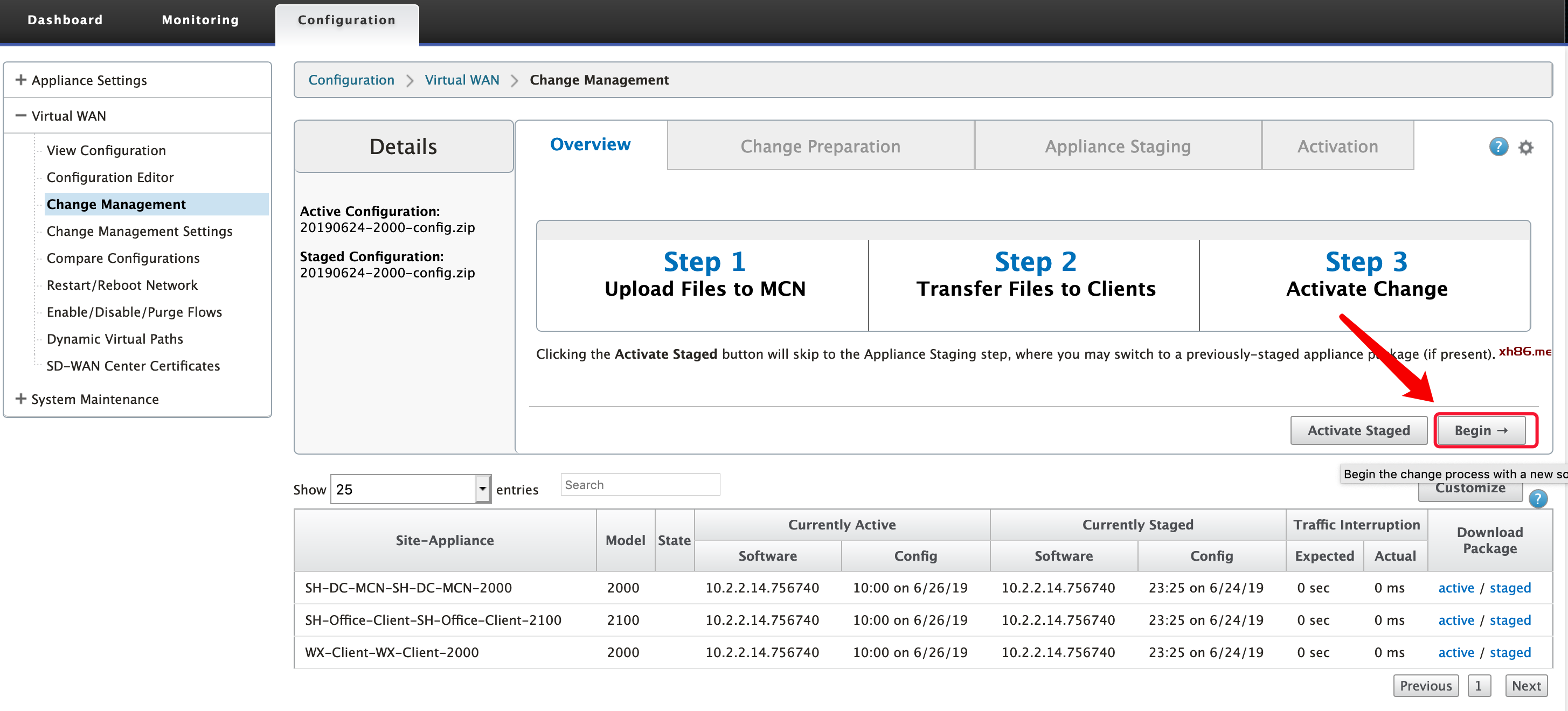Image resolution: width=1568 pixels, height=711 pixels.
Task: Sort by Expected traffic interruption column
Action: (1324, 555)
